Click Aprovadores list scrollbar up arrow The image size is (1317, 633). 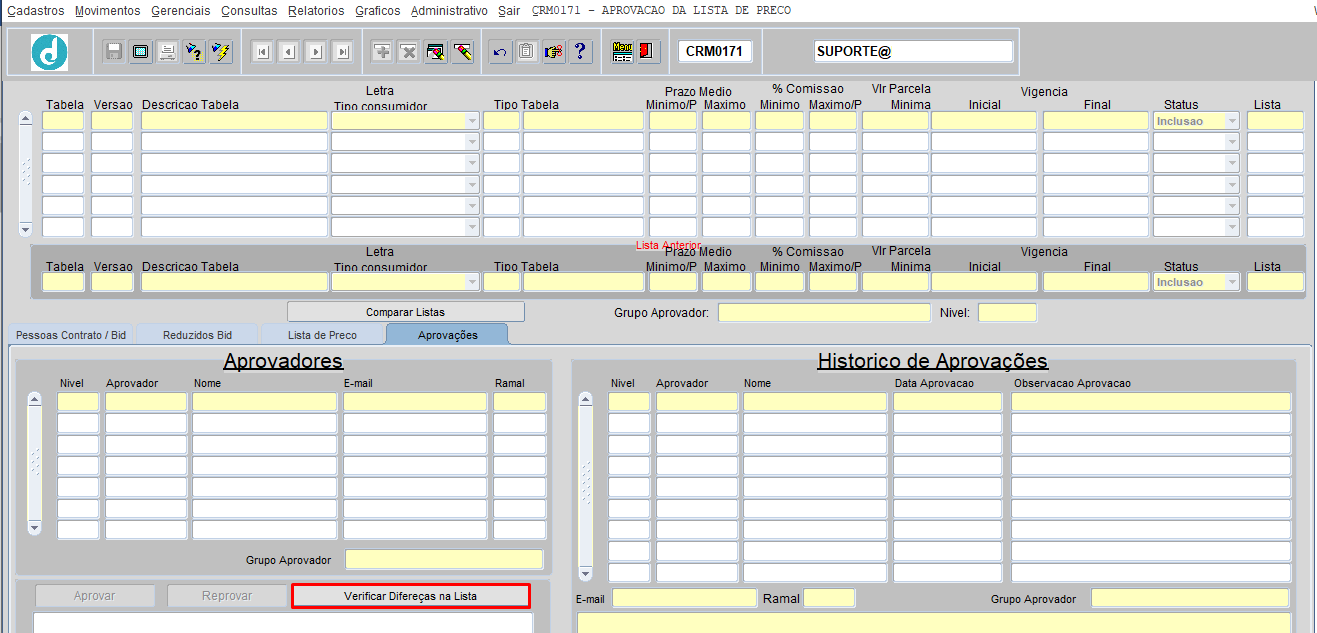click(x=35, y=400)
